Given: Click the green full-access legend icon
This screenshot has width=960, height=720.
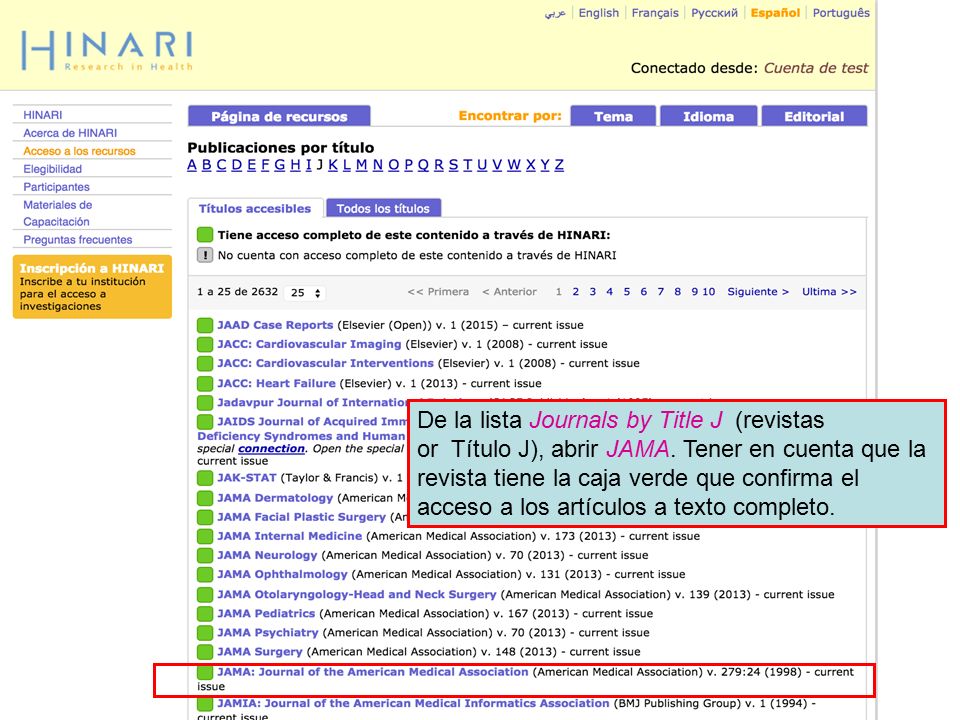Looking at the screenshot, I should pos(205,234).
